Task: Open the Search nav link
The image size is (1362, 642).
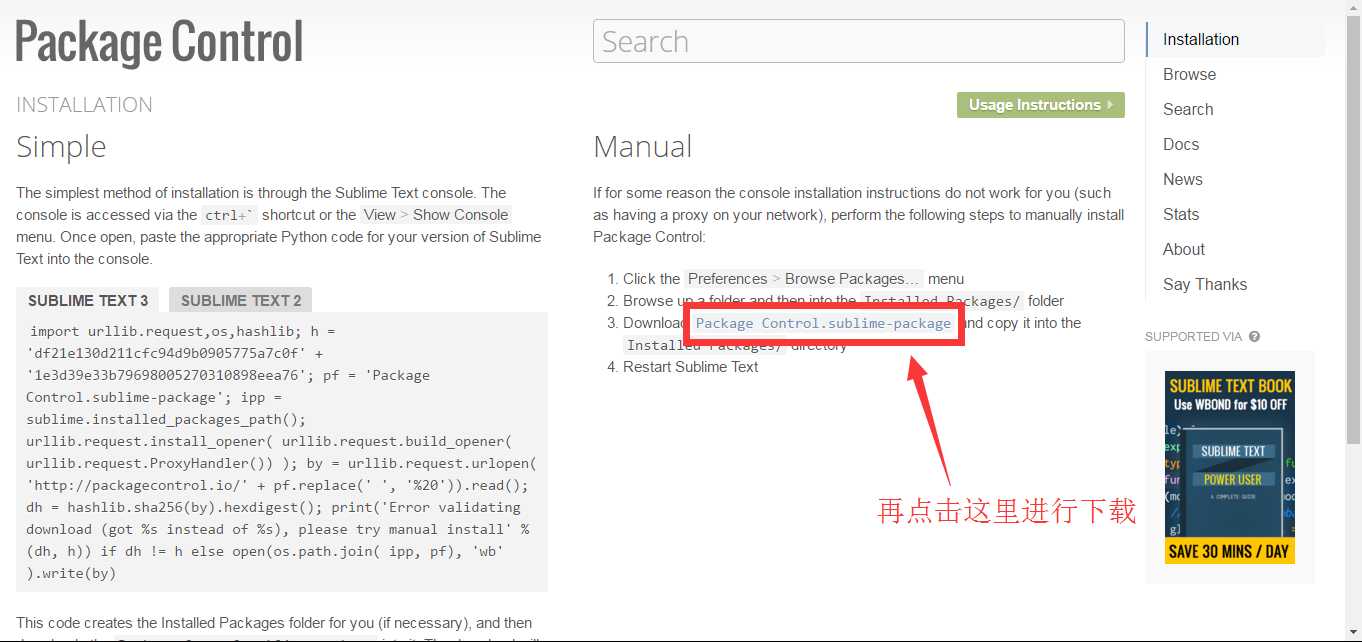Action: (x=1188, y=110)
